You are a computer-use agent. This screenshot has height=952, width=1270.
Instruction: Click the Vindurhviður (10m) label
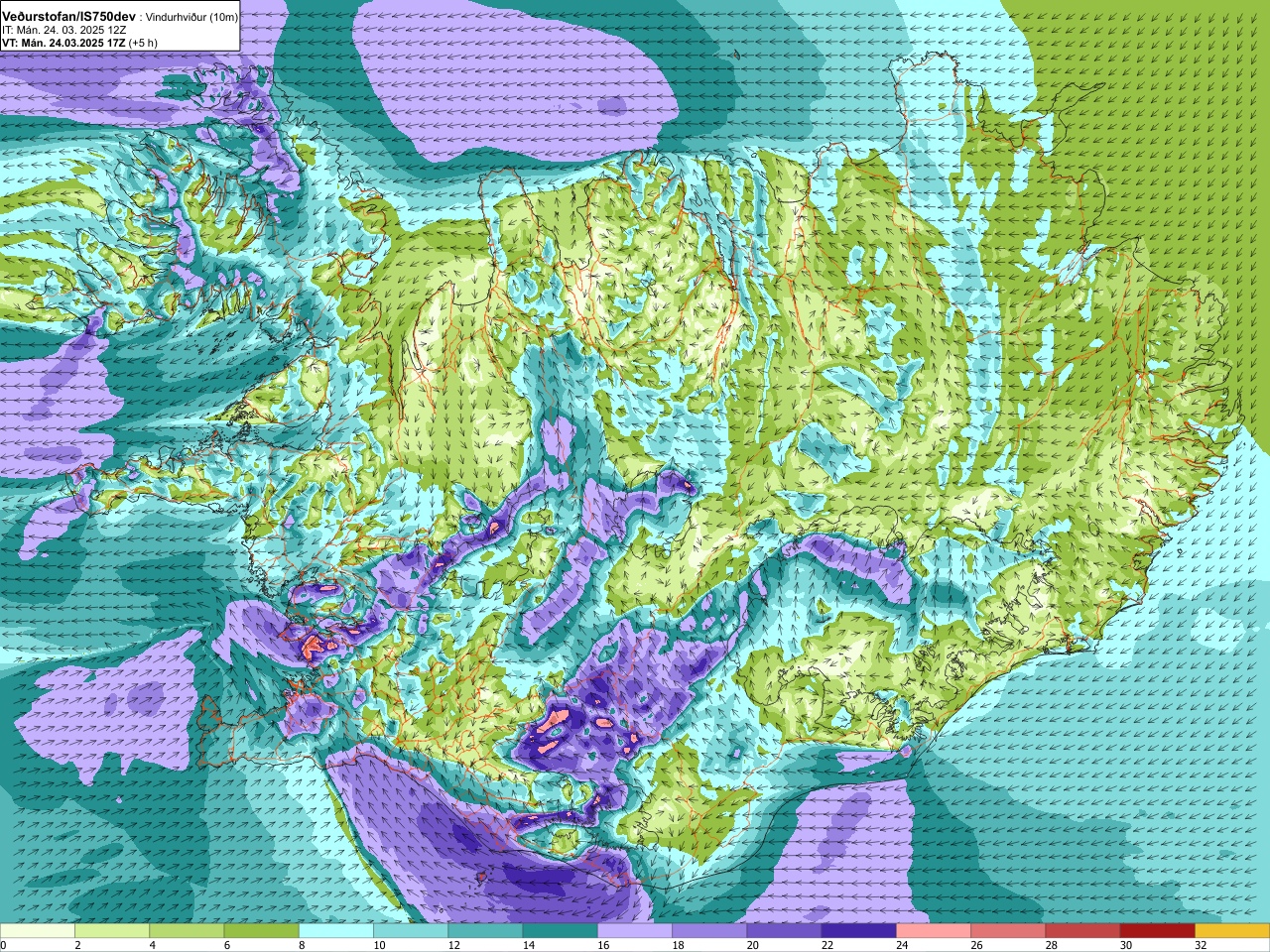(191, 17)
